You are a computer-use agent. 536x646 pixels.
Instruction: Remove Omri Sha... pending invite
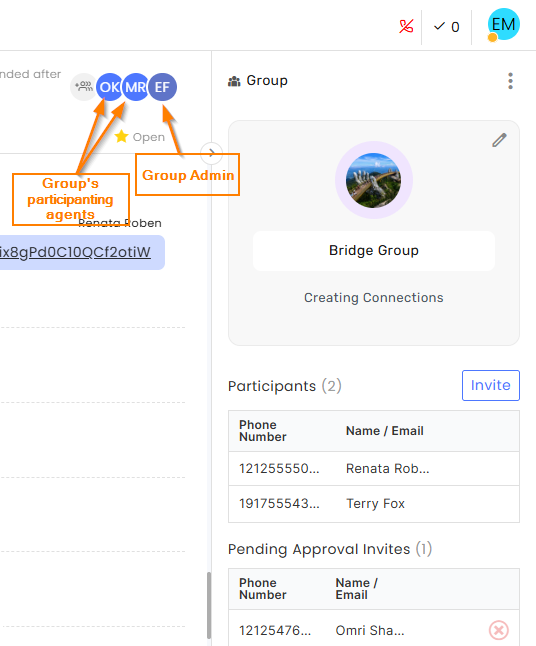point(499,630)
